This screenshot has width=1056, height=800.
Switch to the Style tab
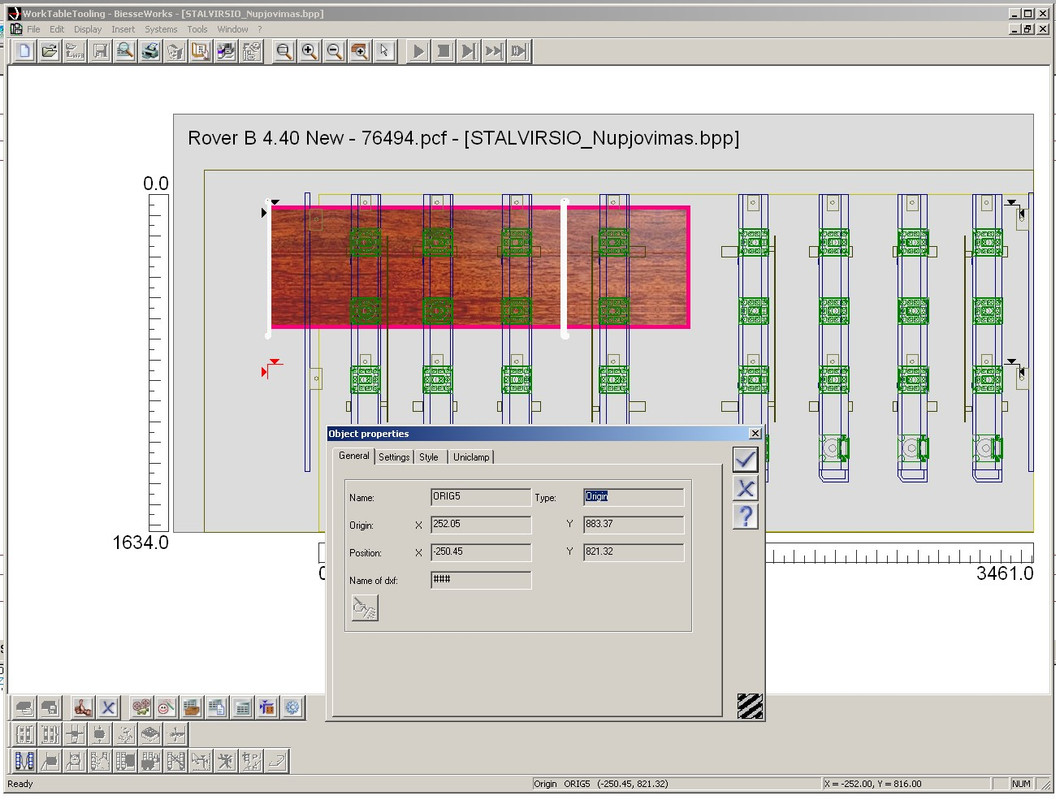429,457
